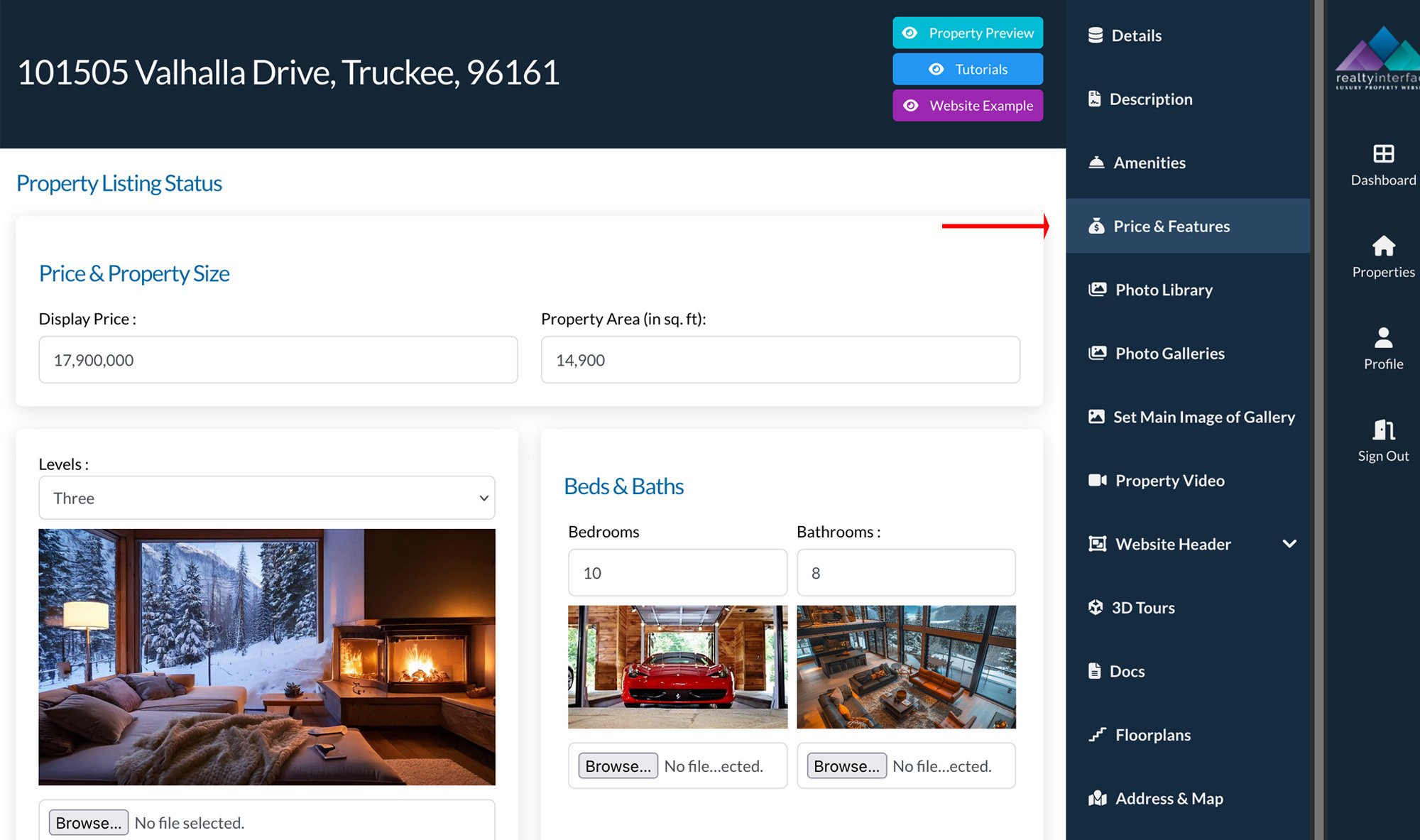Open the Levels dropdown showing Three
The width and height of the screenshot is (1420, 840).
pos(266,498)
